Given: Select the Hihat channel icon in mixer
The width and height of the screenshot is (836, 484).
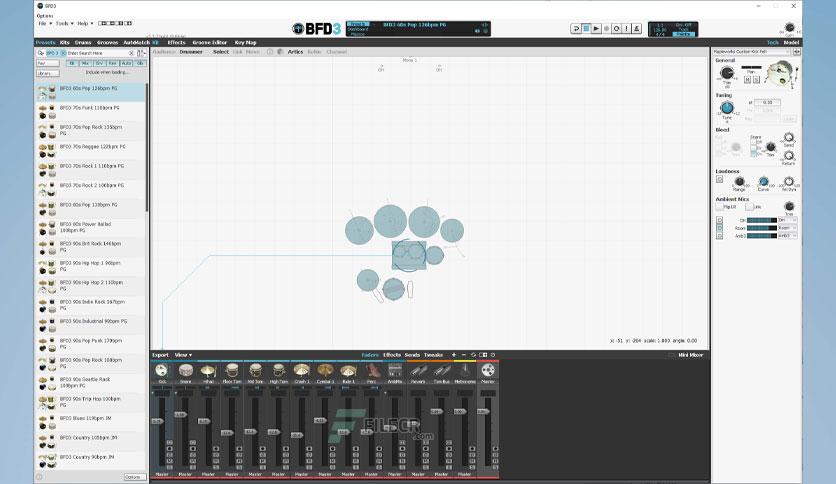Looking at the screenshot, I should click(x=208, y=370).
